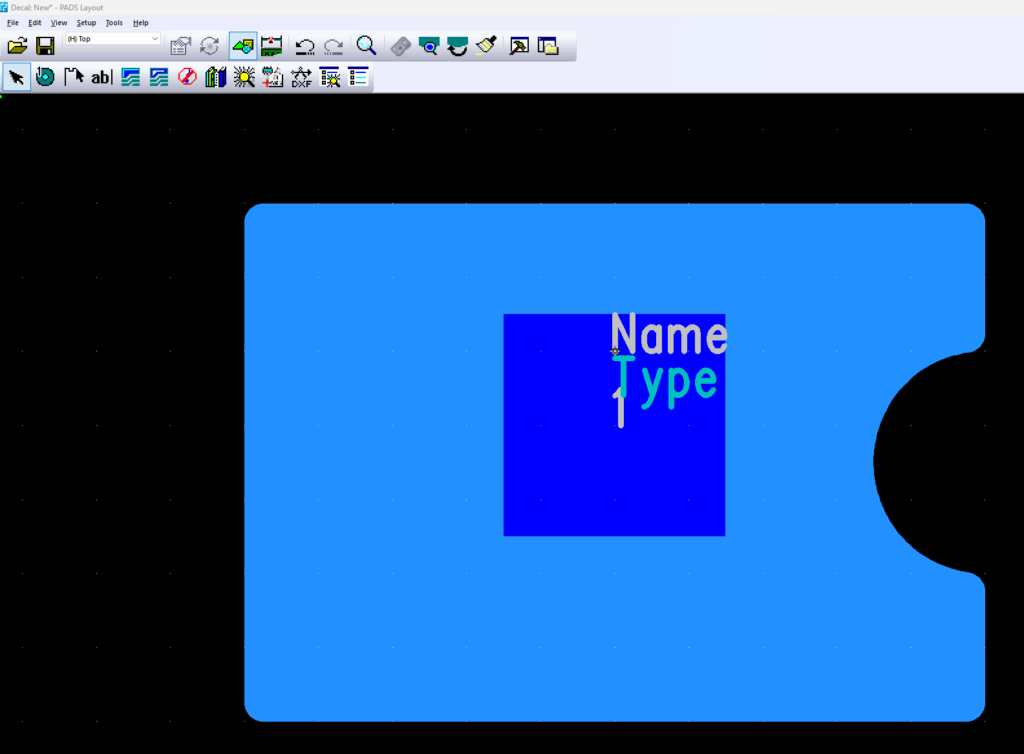Open the Help menu
1024x754 pixels.
coord(140,22)
